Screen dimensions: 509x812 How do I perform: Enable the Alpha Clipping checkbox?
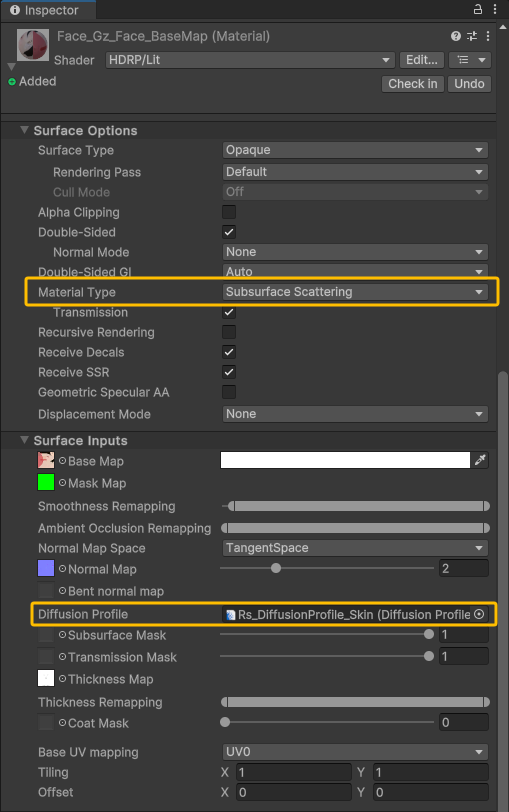229,212
